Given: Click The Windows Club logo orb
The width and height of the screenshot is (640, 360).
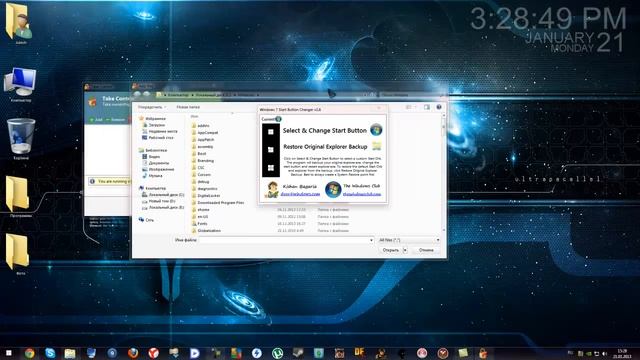Looking at the screenshot, I should click(333, 189).
